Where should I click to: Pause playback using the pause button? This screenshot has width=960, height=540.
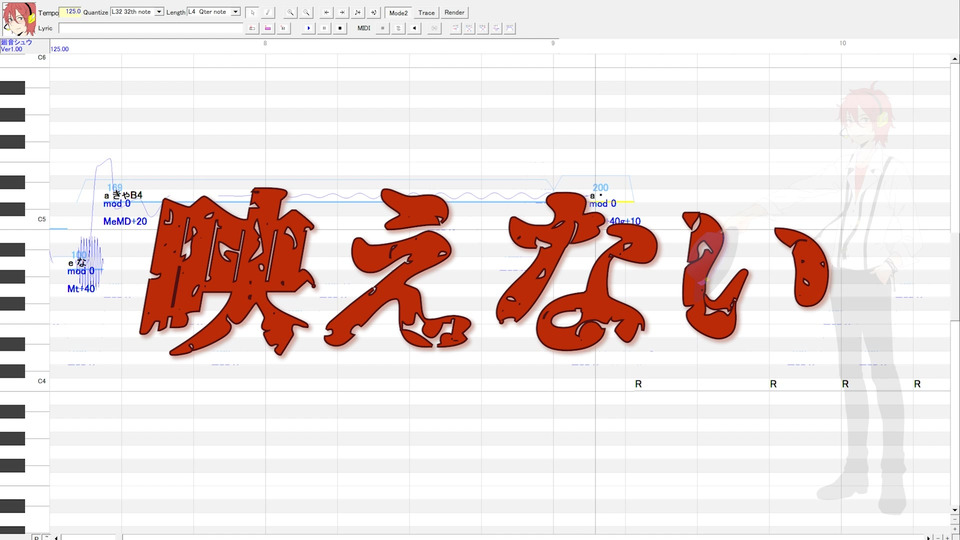coord(324,28)
